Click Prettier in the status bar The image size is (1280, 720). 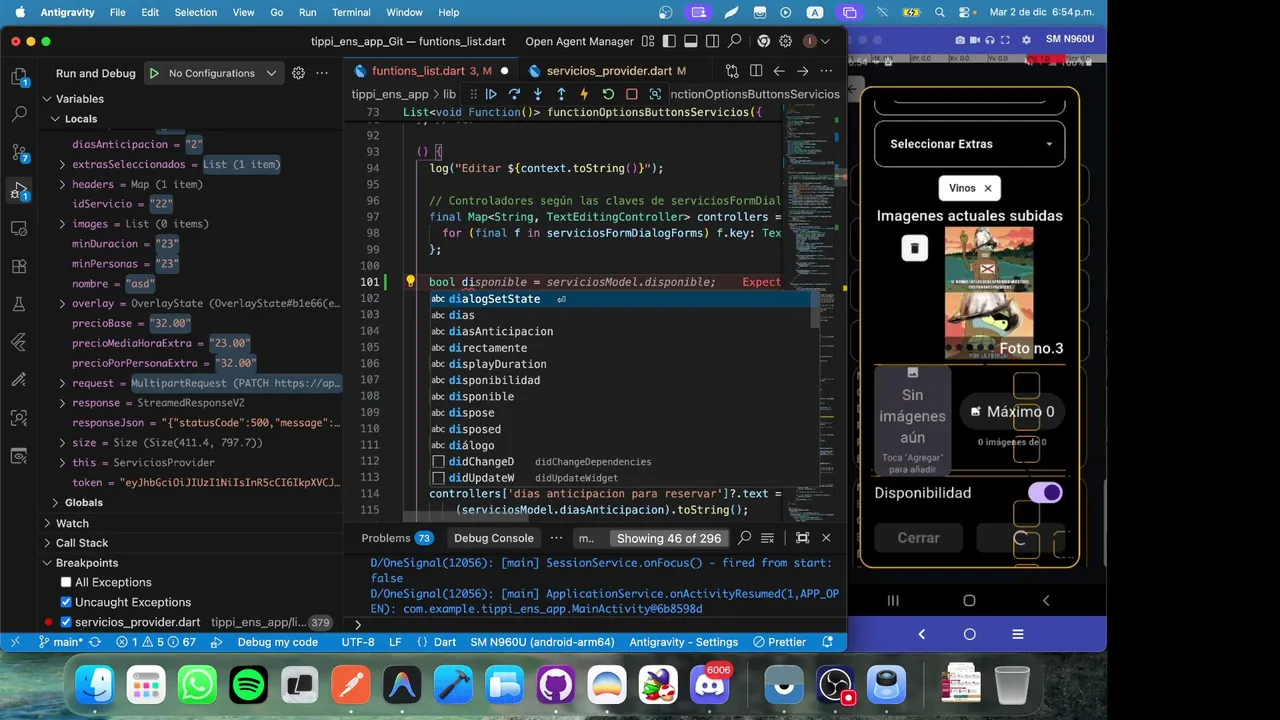[x=779, y=642]
